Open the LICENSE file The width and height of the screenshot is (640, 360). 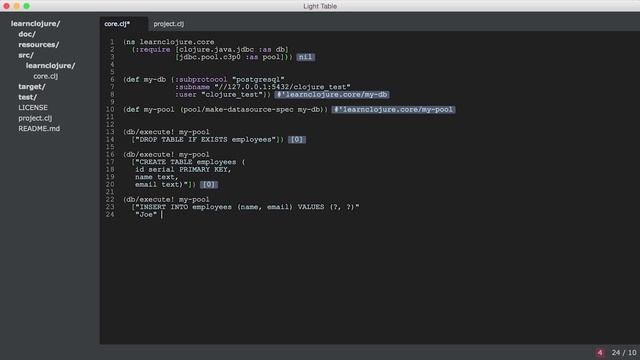(x=33, y=107)
